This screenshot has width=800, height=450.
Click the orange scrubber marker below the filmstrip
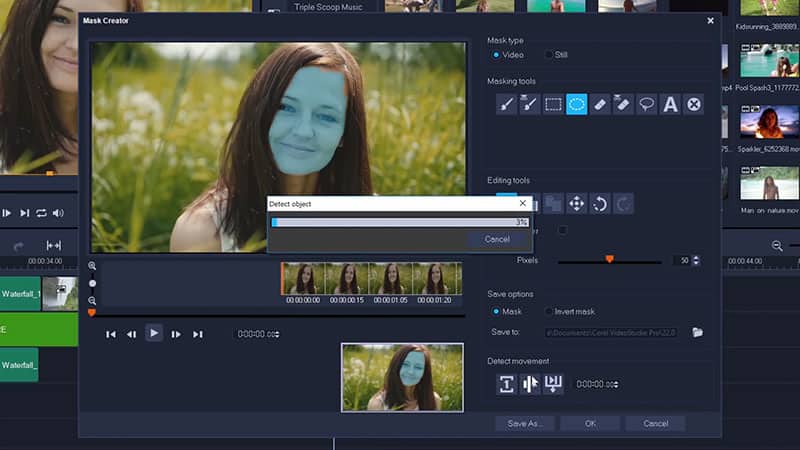coord(92,312)
